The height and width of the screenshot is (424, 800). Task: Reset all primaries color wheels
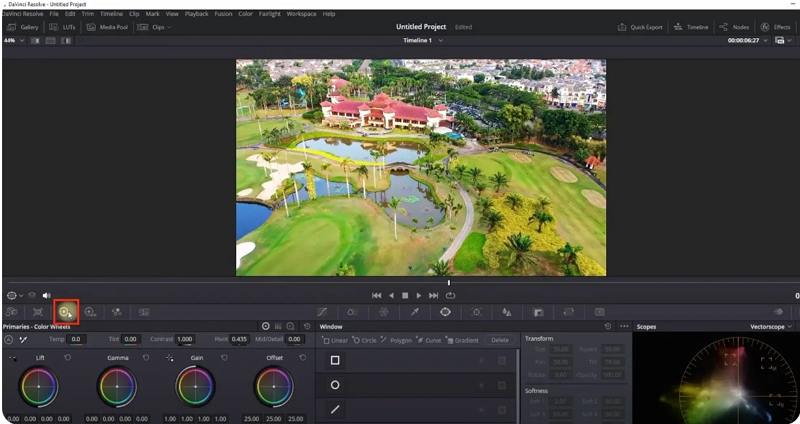click(307, 326)
